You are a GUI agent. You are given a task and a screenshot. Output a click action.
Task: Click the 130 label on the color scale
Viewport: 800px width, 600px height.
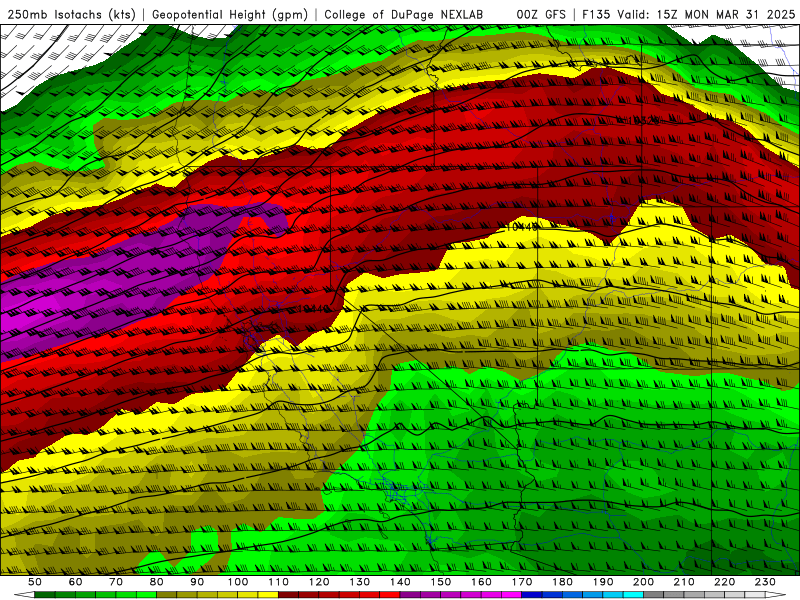click(x=360, y=582)
